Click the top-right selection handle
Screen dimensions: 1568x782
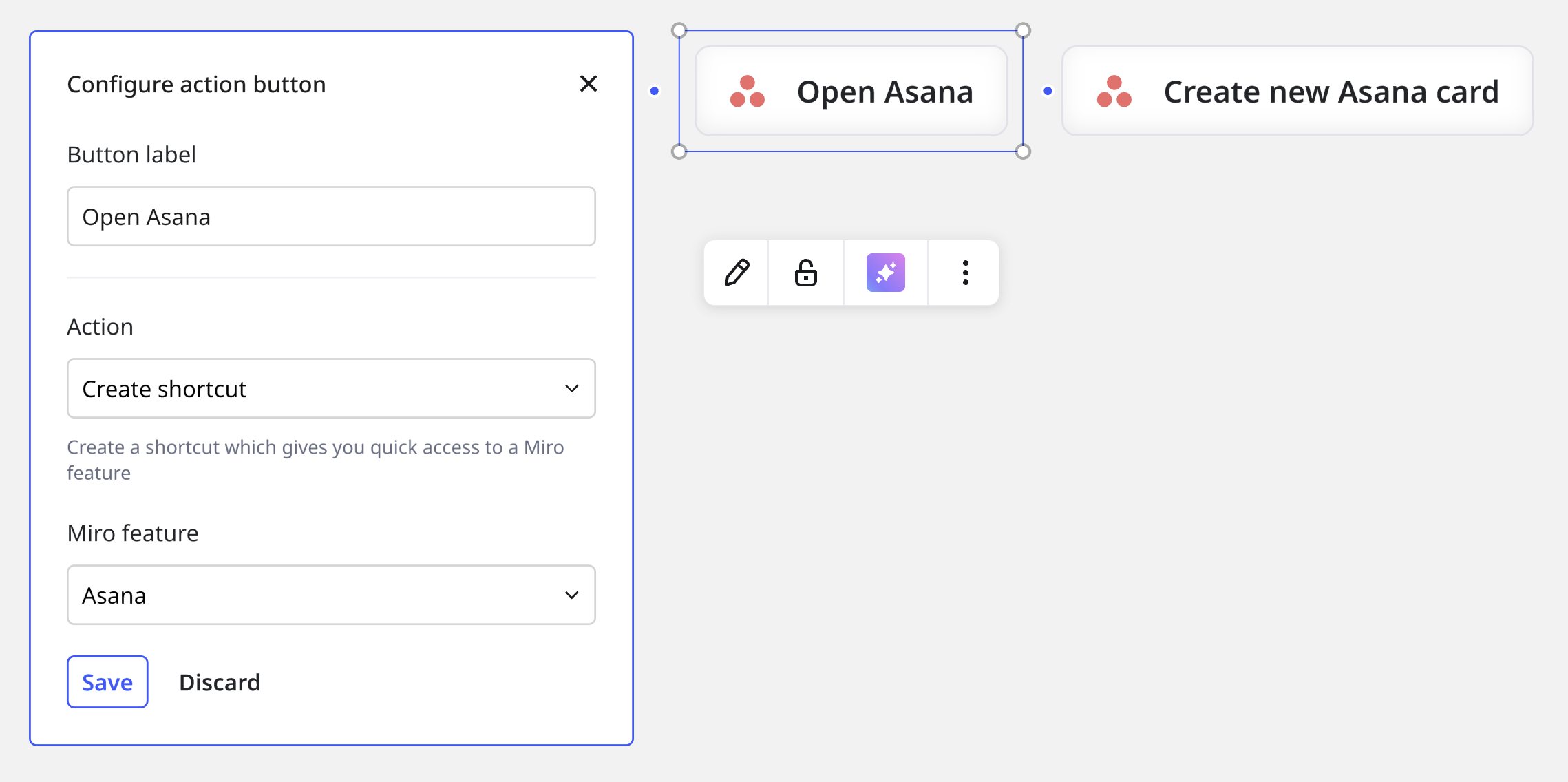coord(1023,30)
